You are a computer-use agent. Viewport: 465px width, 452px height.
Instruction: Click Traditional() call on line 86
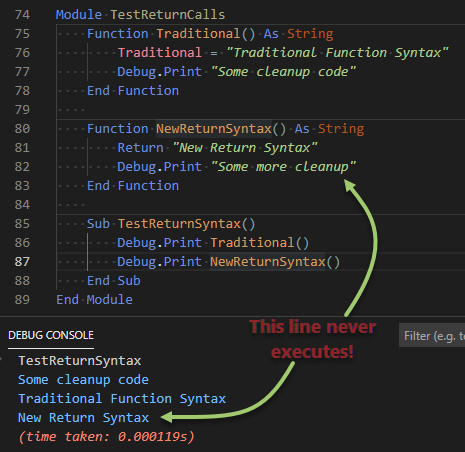point(260,243)
